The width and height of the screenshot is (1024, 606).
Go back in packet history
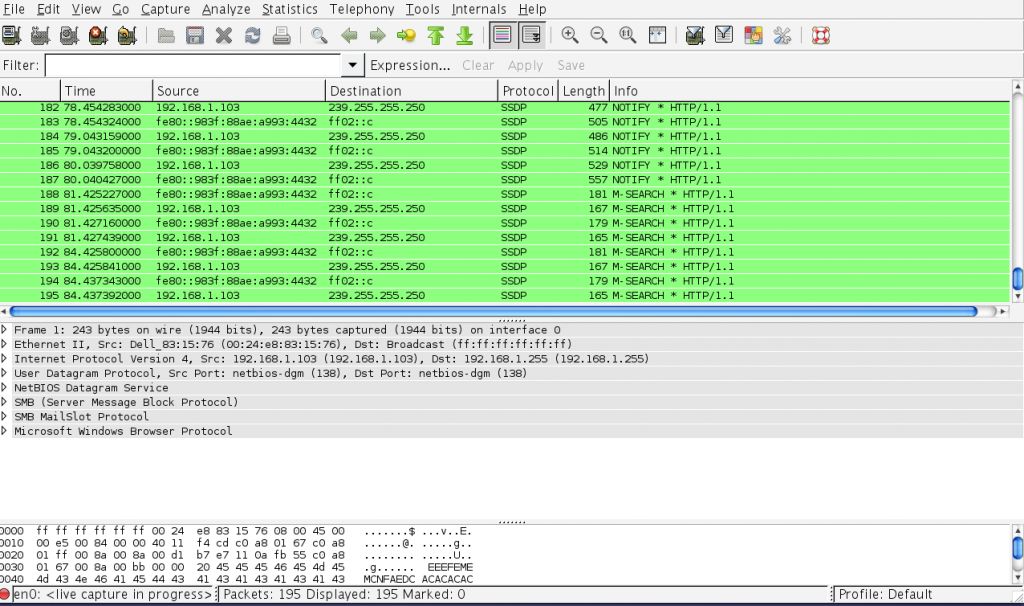pos(349,35)
